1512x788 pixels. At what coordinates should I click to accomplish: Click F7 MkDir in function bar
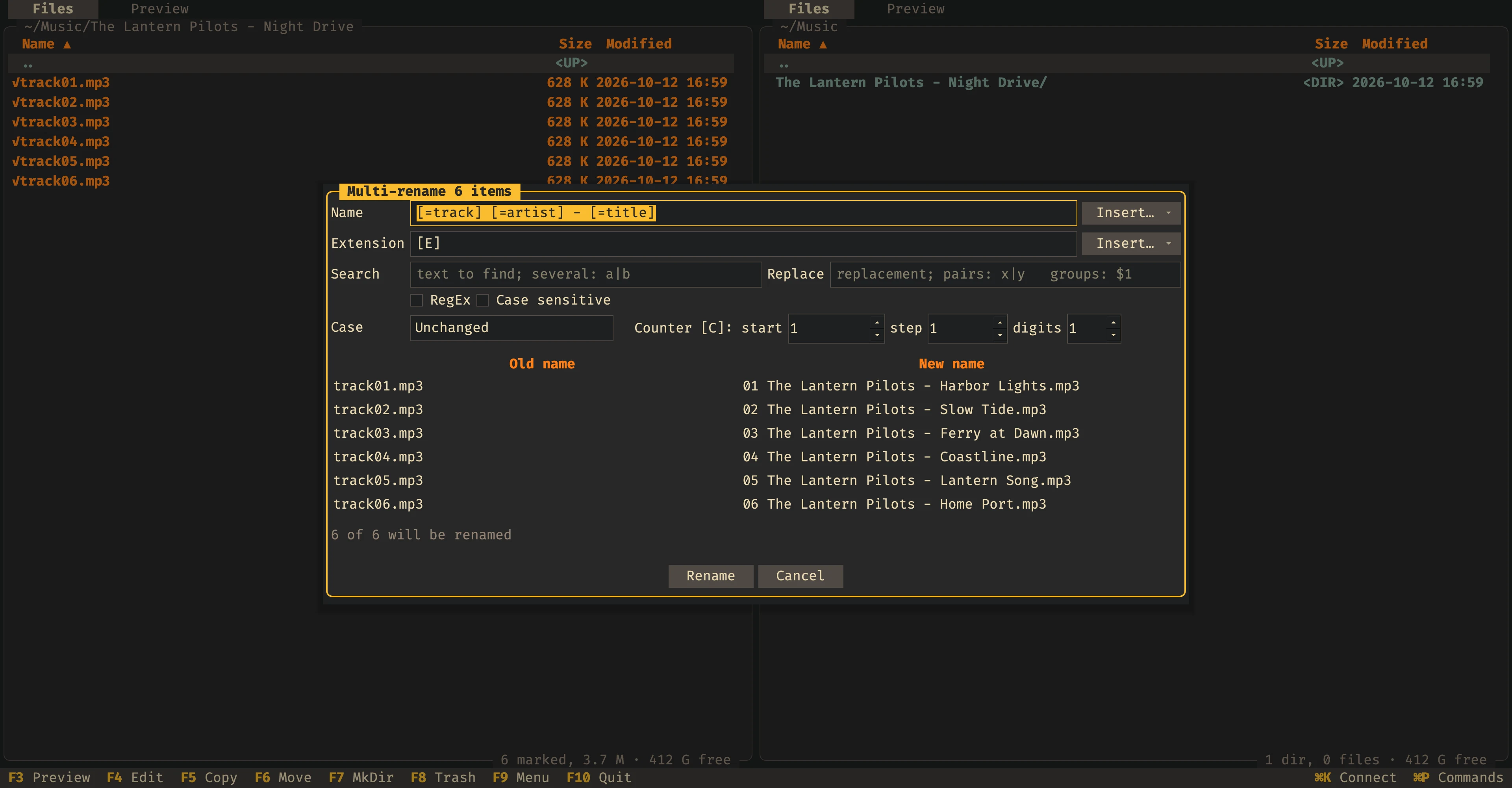(361, 777)
